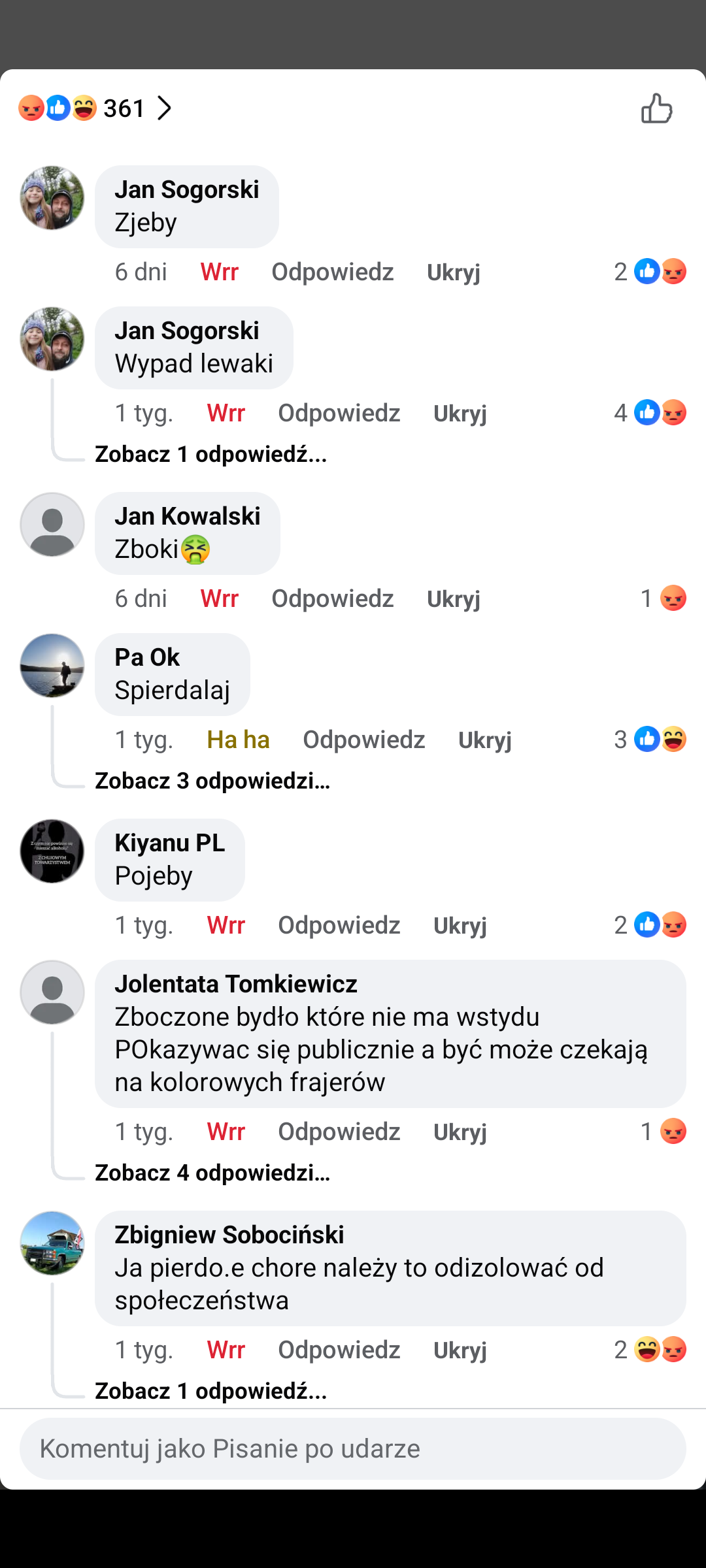Toggle Wrr reaction on Jan Sogorski's Zjeby comment

click(219, 272)
